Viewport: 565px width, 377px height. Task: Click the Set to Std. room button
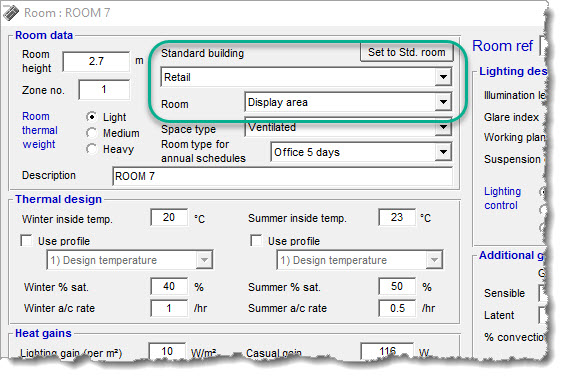coord(406,52)
